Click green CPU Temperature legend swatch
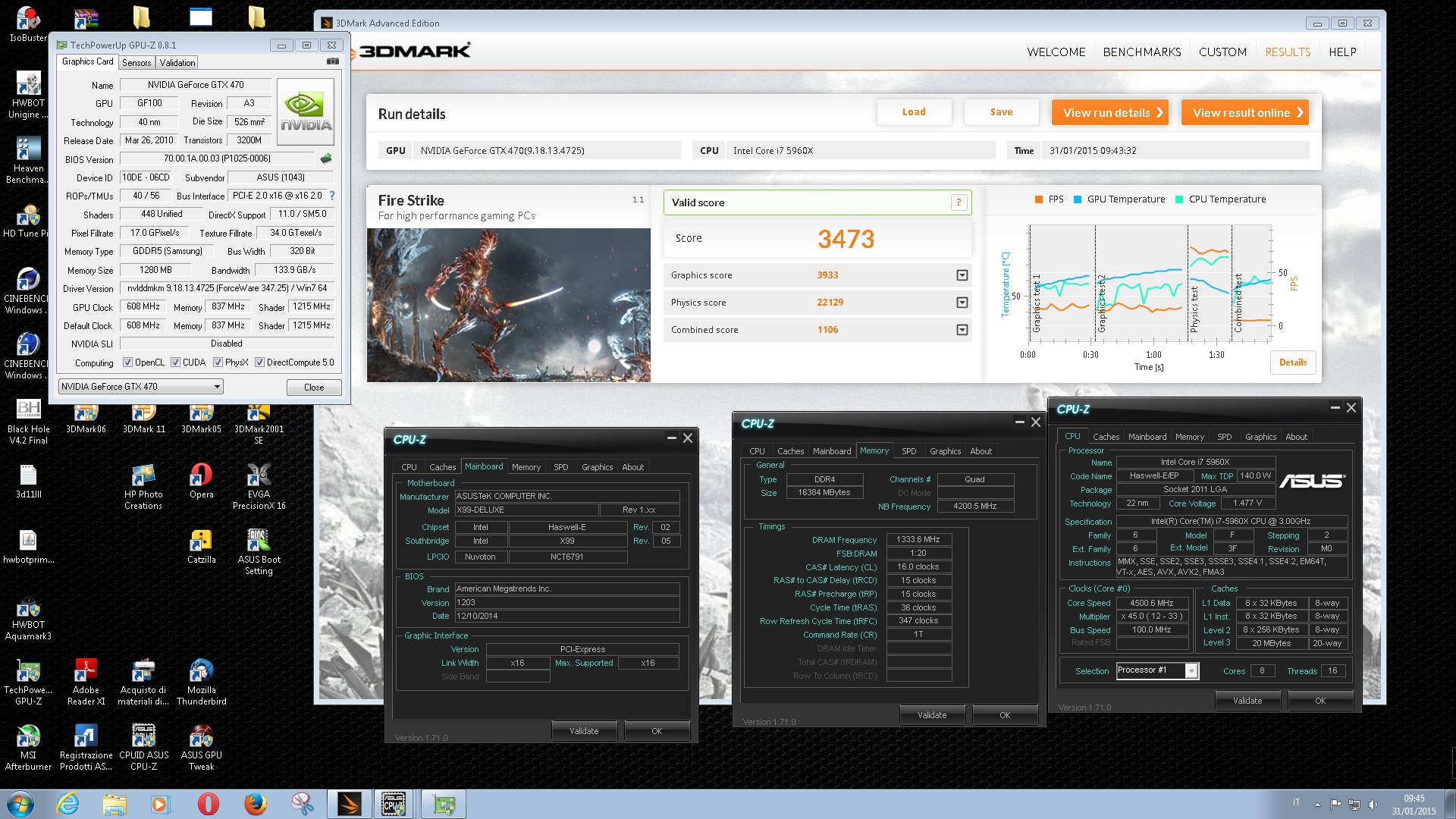Image resolution: width=1456 pixels, height=819 pixels. tap(1178, 199)
